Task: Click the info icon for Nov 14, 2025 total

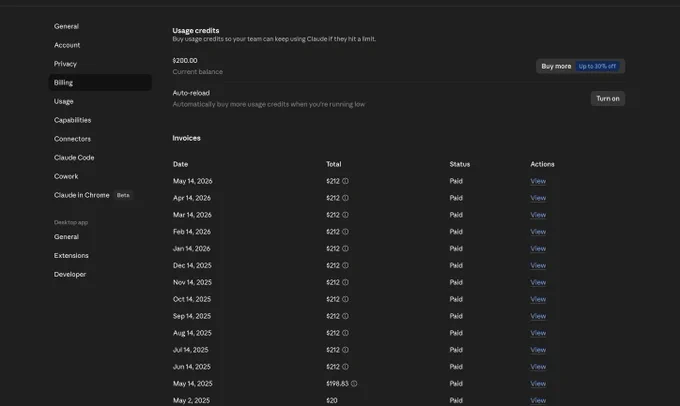Action: tap(345, 282)
